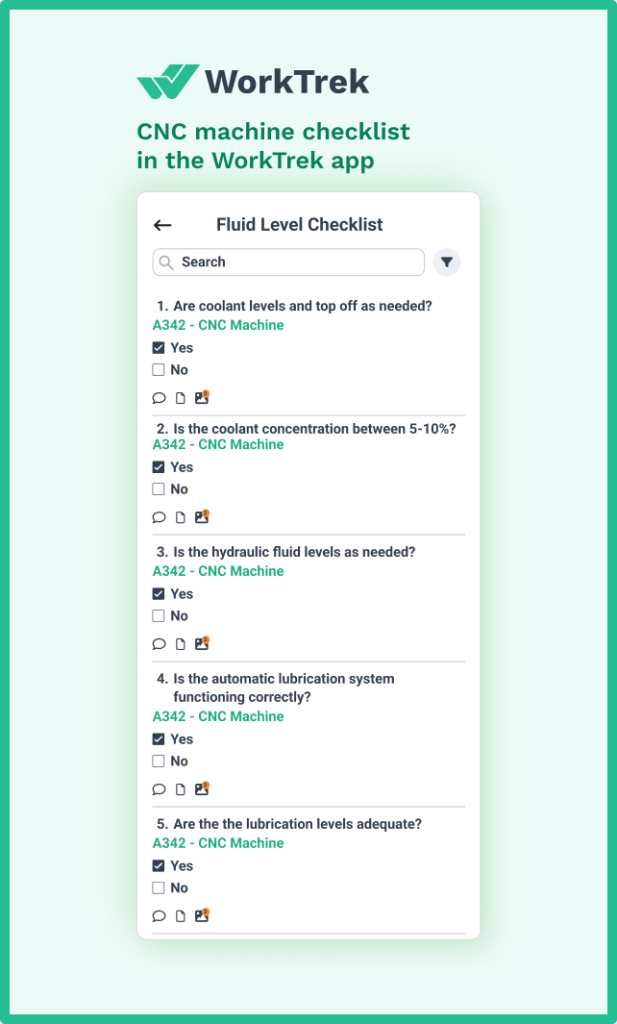Open the filter funnel button
This screenshot has height=1024, width=617.
pyautogui.click(x=447, y=262)
